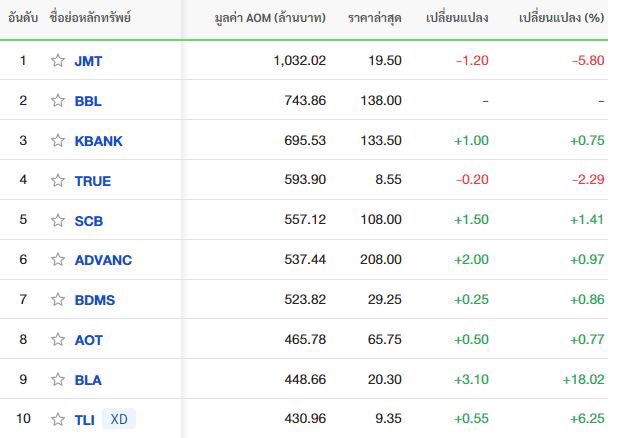Toggle favorite star for KBANK
Viewport: 629px width, 438px height.
58,140
